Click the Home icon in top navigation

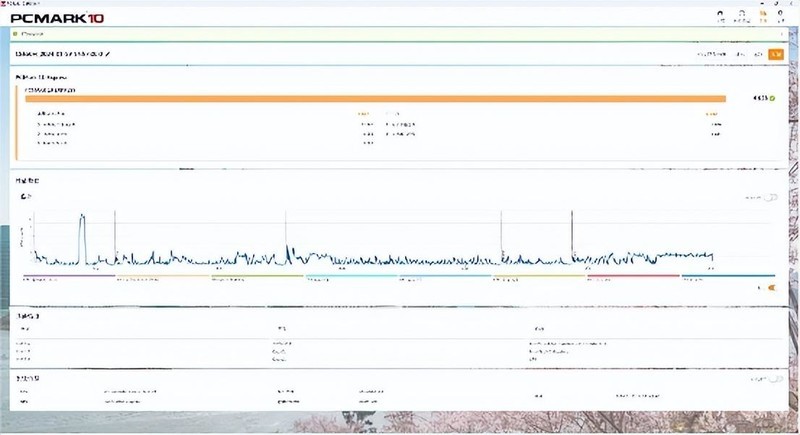coord(720,16)
